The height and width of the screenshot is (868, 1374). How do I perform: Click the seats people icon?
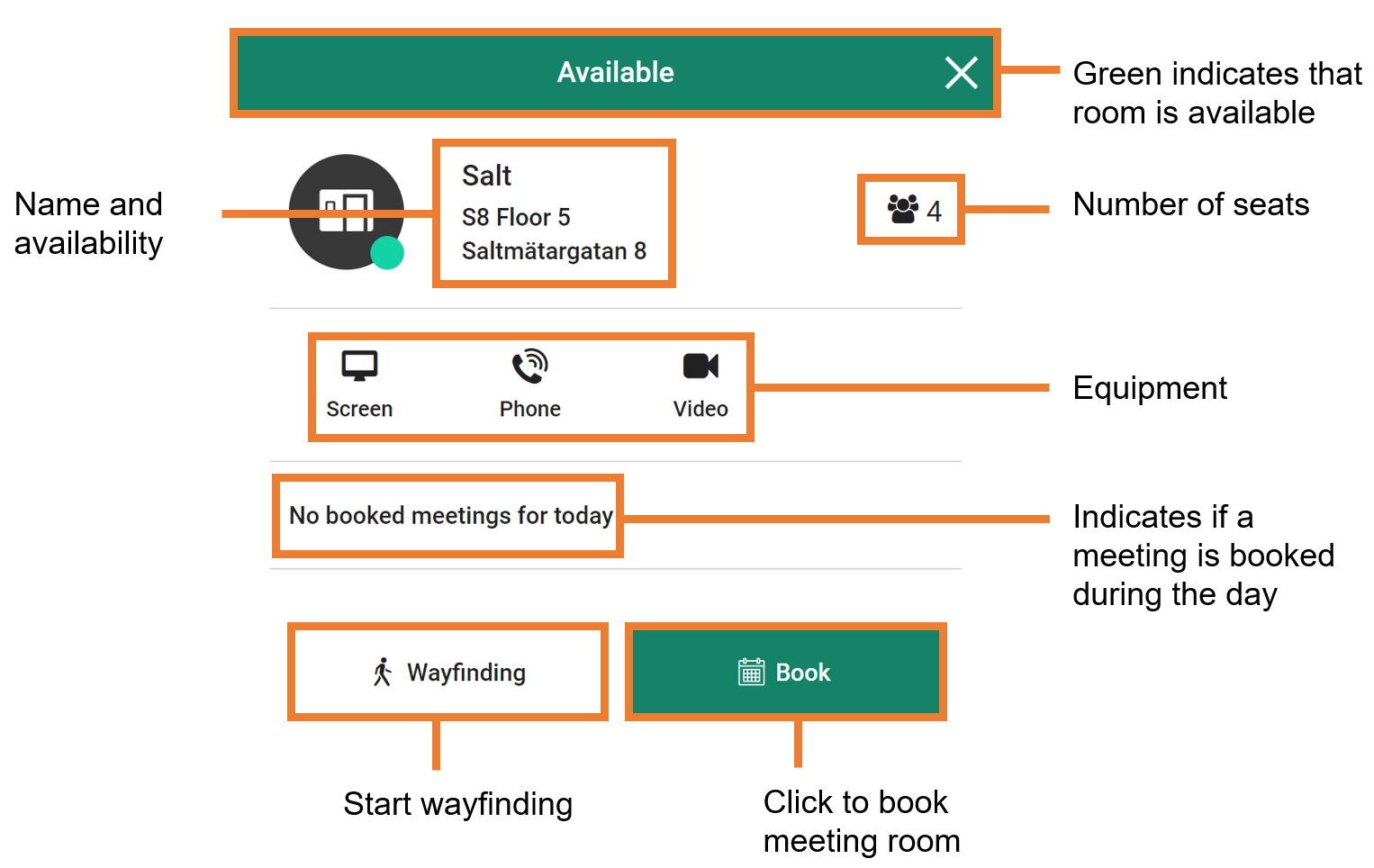902,209
